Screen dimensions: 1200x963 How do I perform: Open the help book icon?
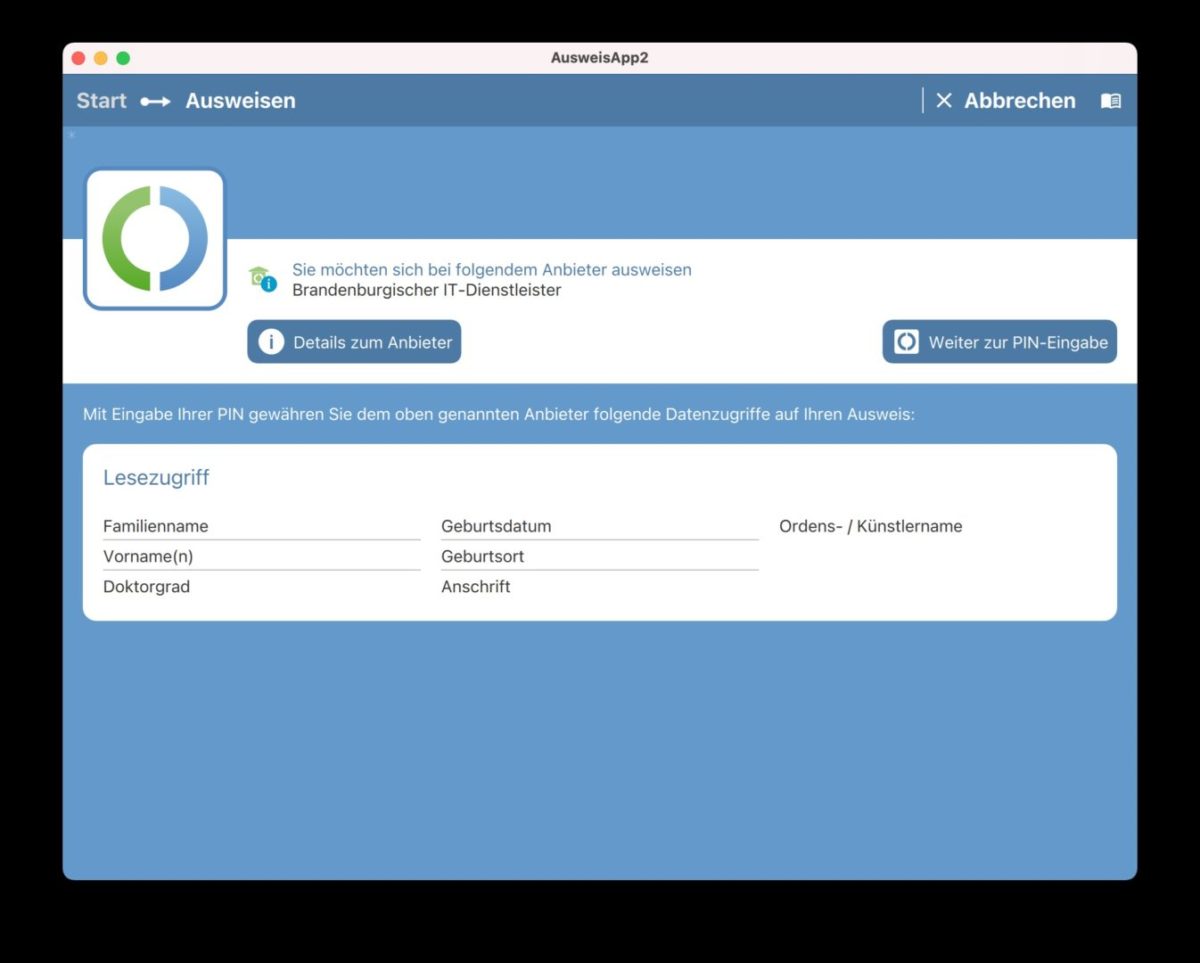point(1111,101)
